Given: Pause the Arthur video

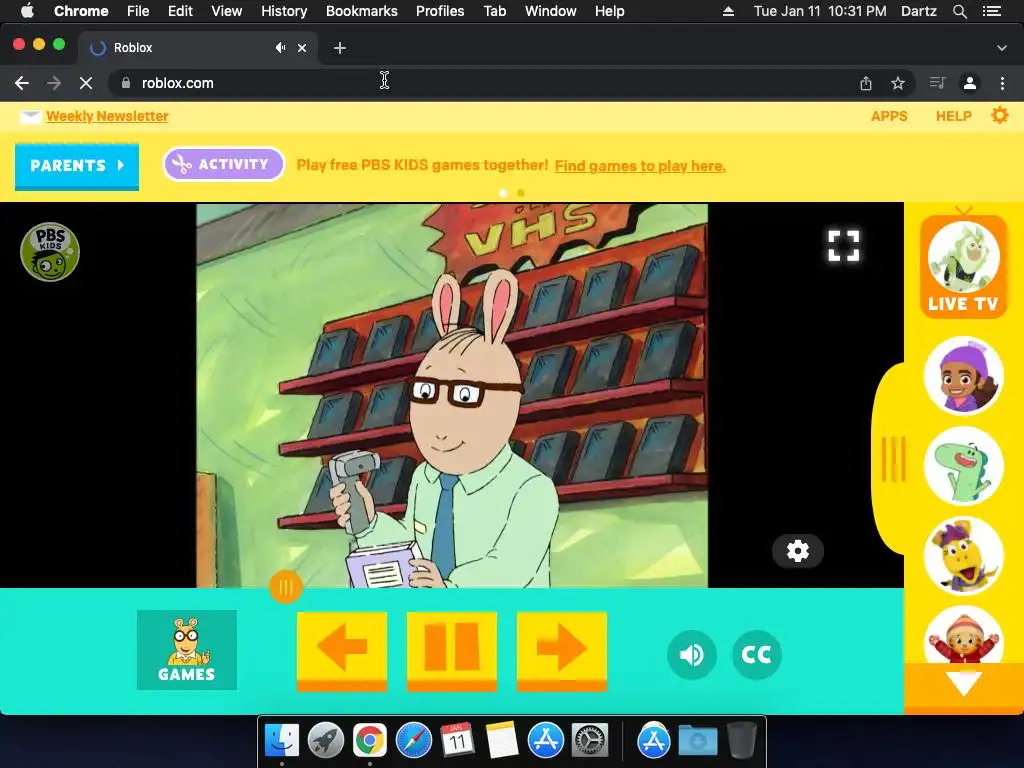Looking at the screenshot, I should pos(452,650).
